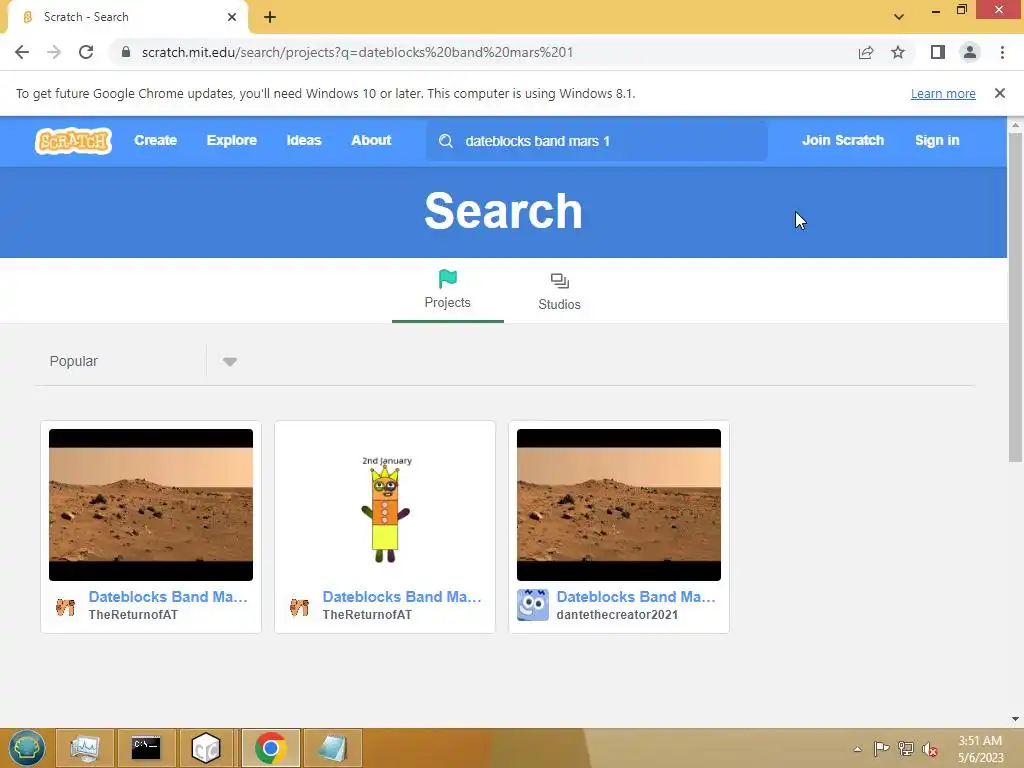The image size is (1024, 768).
Task: Click scrollbar down arrow
Action: 1016,719
